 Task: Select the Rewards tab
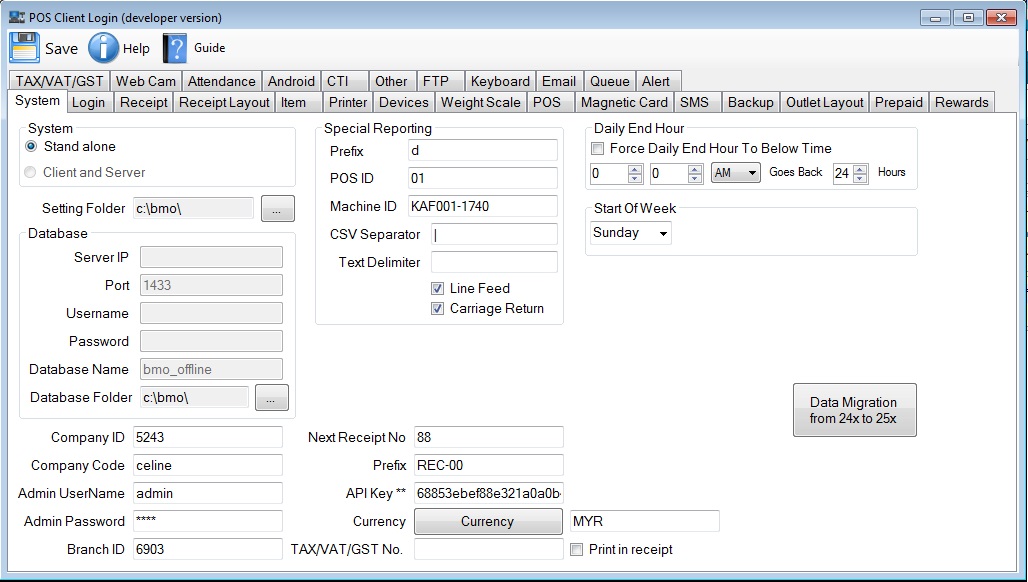tap(962, 102)
